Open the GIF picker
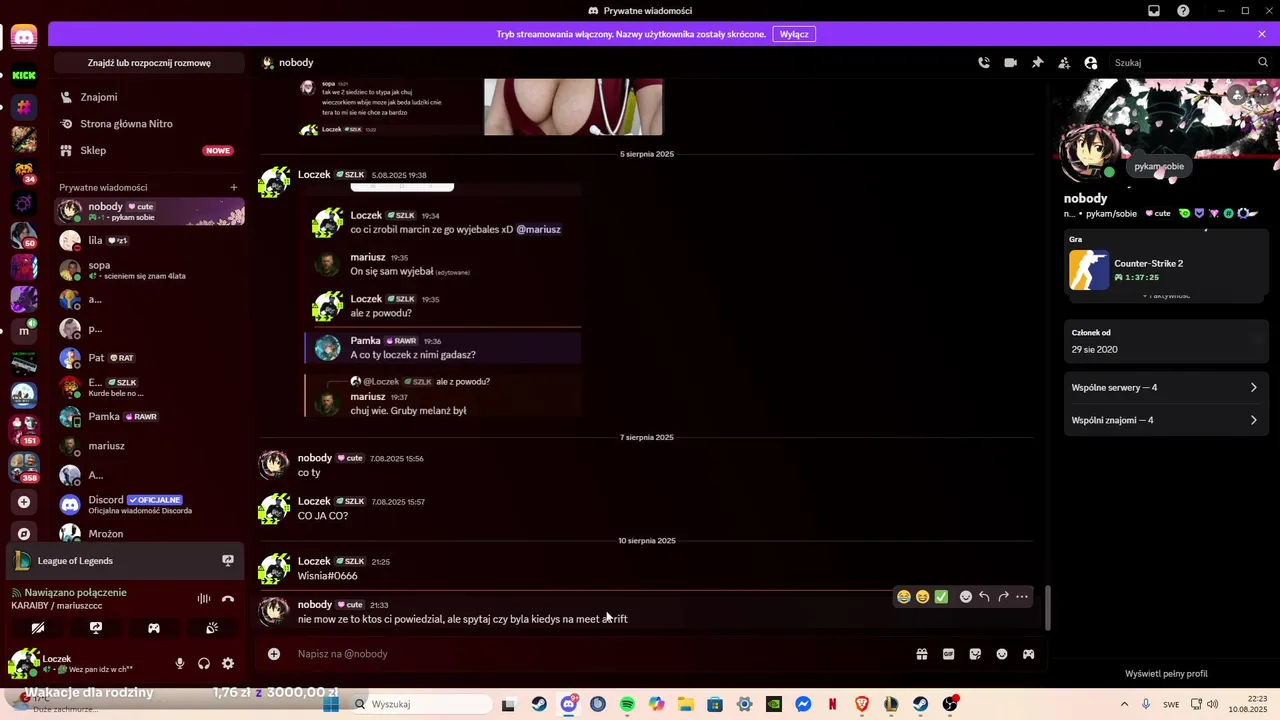Screen dimensions: 1280x720 click(x=949, y=654)
